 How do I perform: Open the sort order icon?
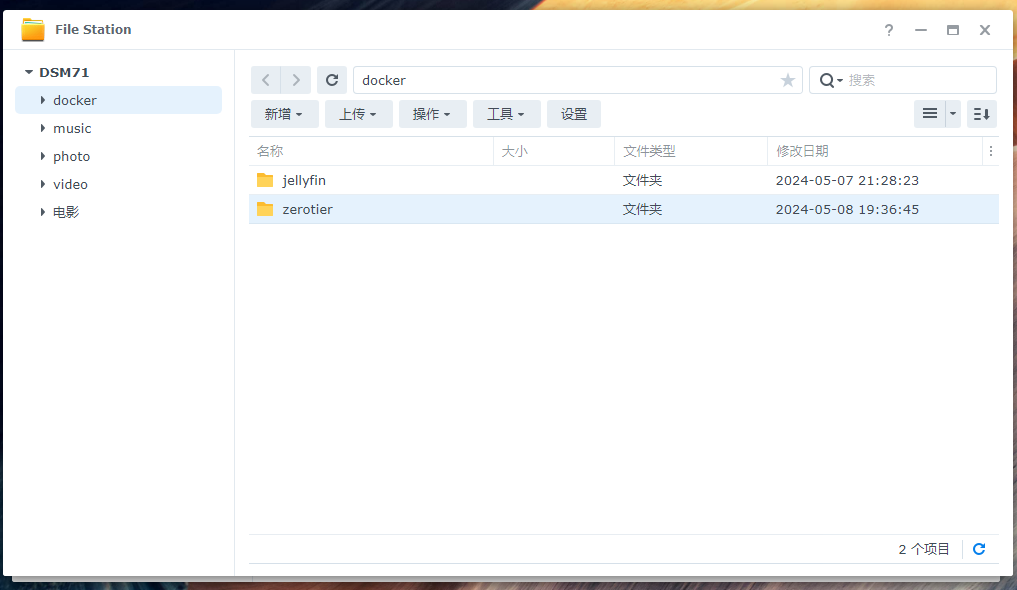point(982,114)
